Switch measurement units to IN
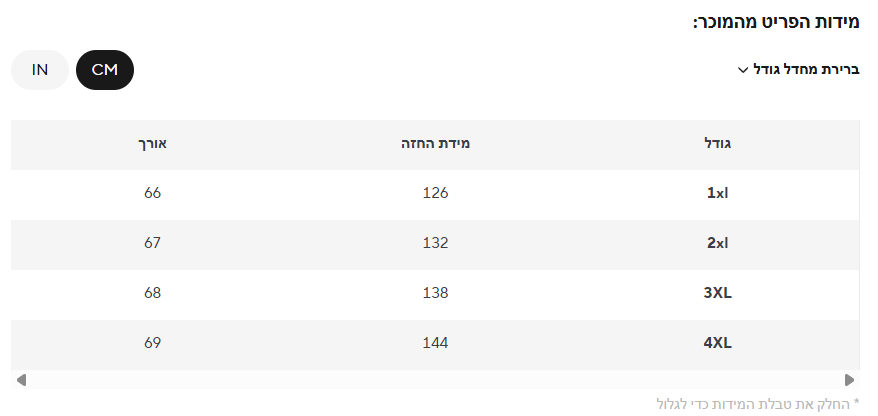This screenshot has height=416, width=878. point(40,70)
